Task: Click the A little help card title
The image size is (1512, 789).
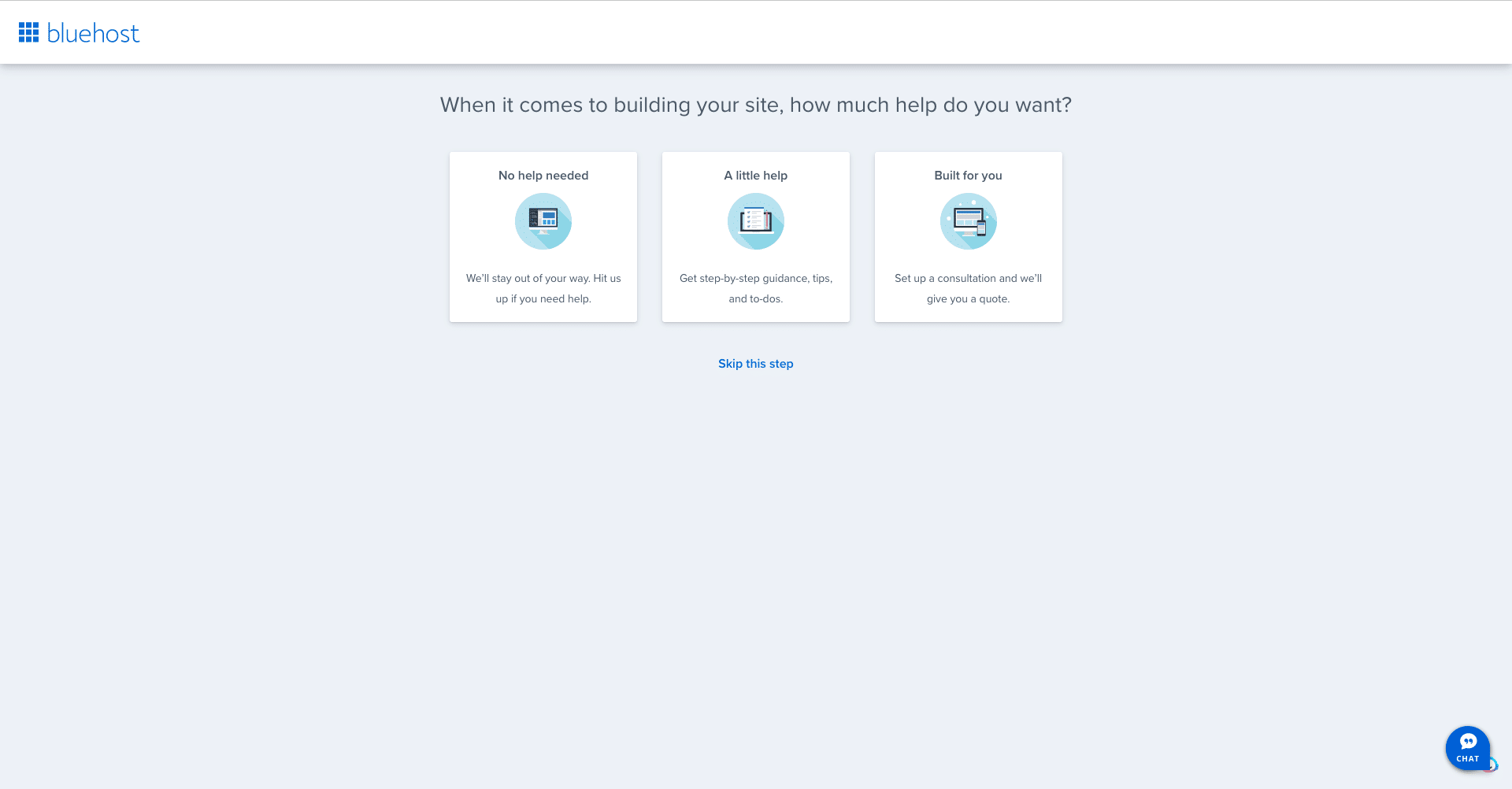Action: (x=755, y=175)
